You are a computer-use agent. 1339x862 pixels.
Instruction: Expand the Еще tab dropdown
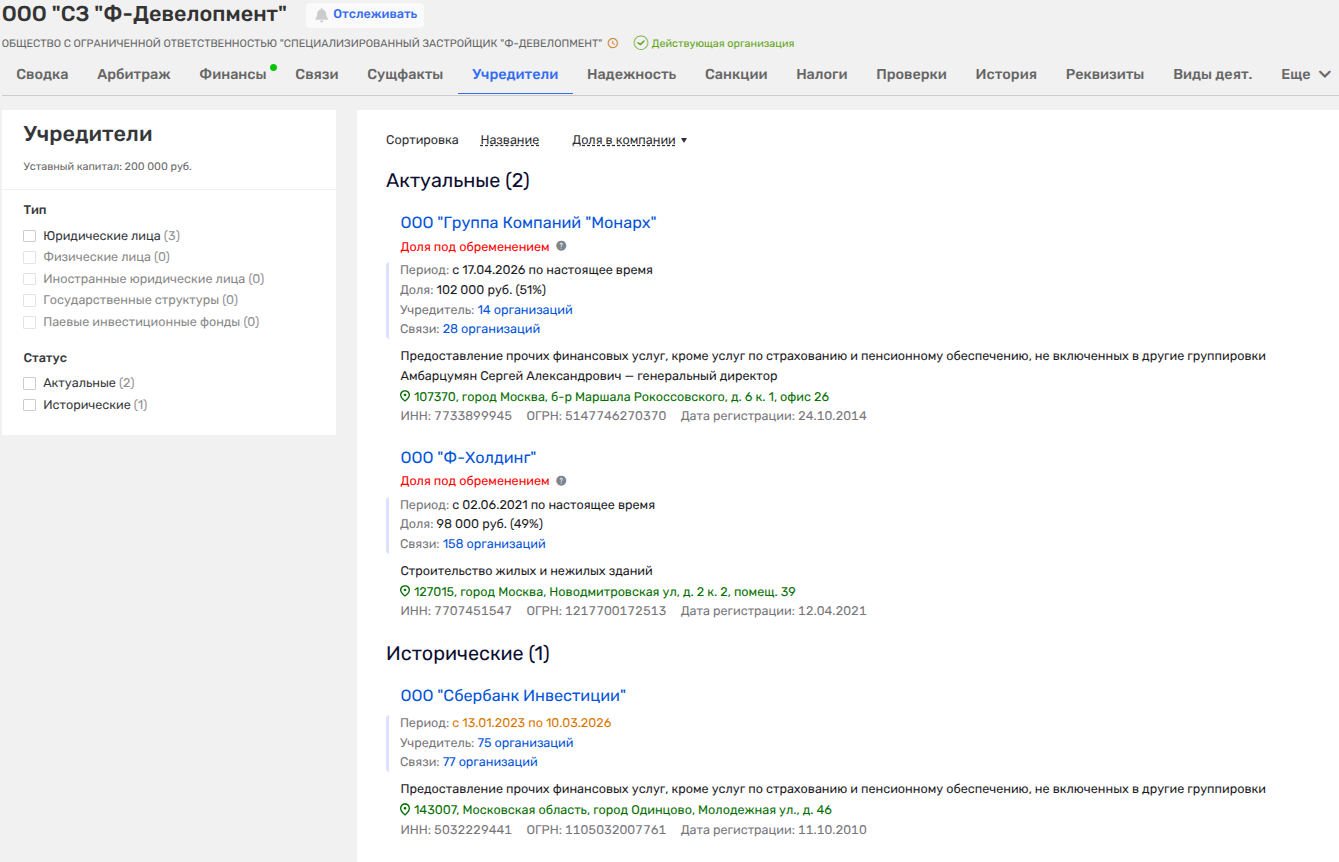pos(1305,74)
